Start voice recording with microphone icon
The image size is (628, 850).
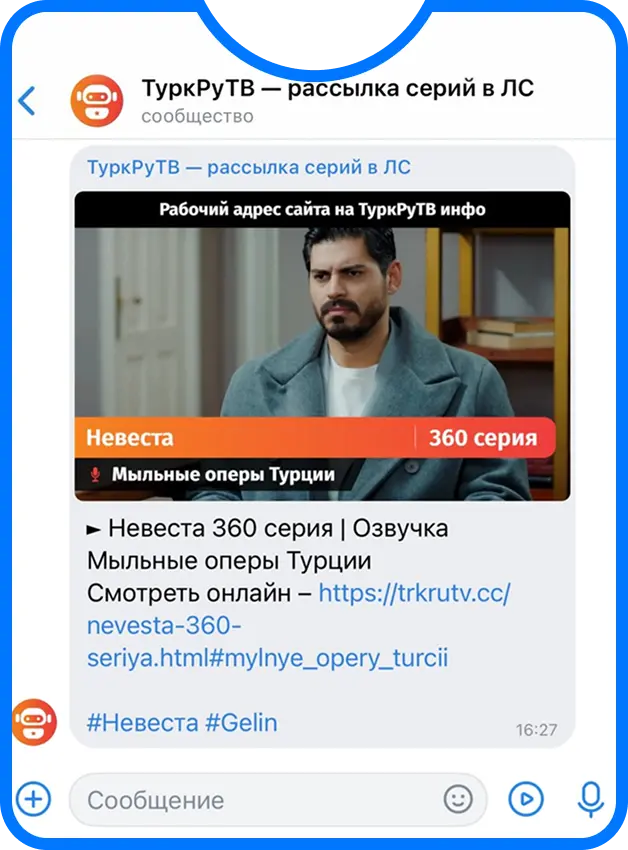(x=591, y=799)
